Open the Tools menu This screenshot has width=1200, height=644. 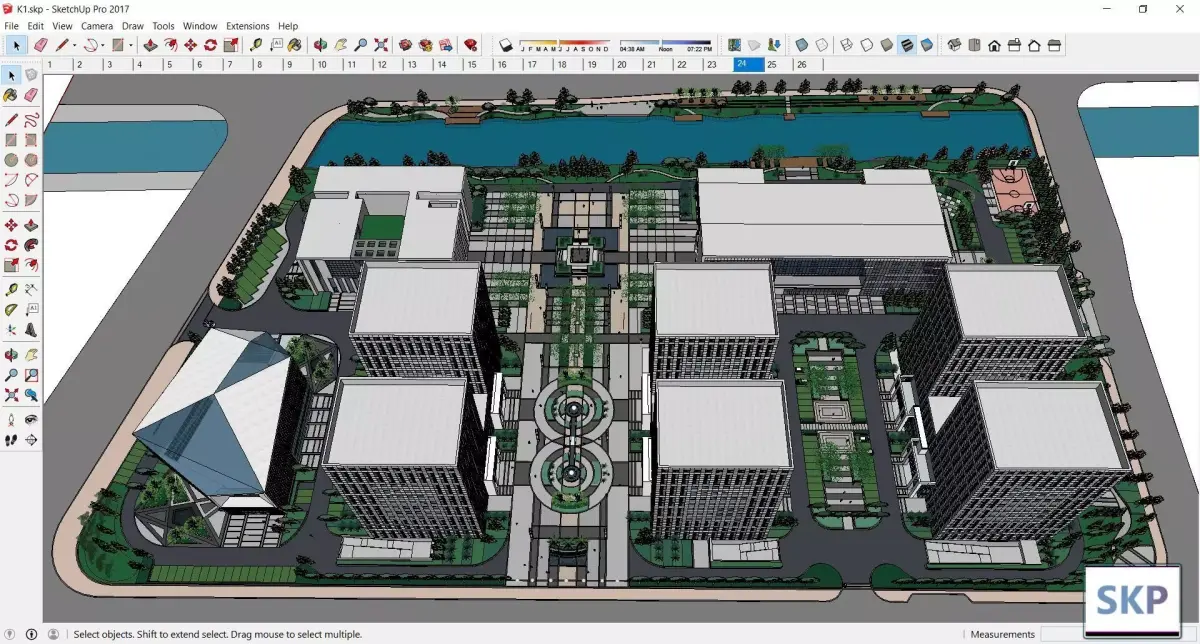tap(163, 26)
